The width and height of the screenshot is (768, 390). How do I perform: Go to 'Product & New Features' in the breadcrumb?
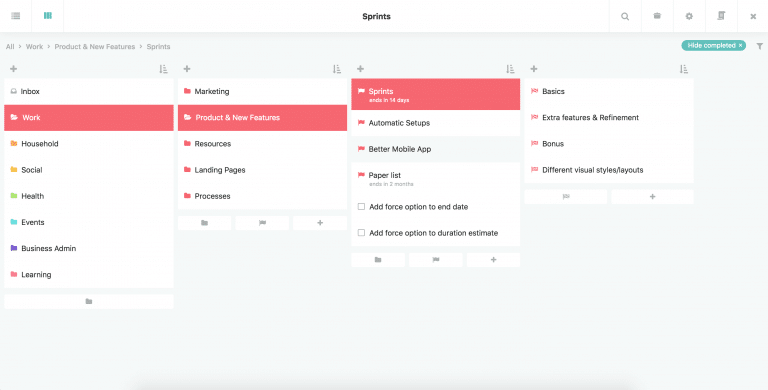pyautogui.click(x=95, y=47)
